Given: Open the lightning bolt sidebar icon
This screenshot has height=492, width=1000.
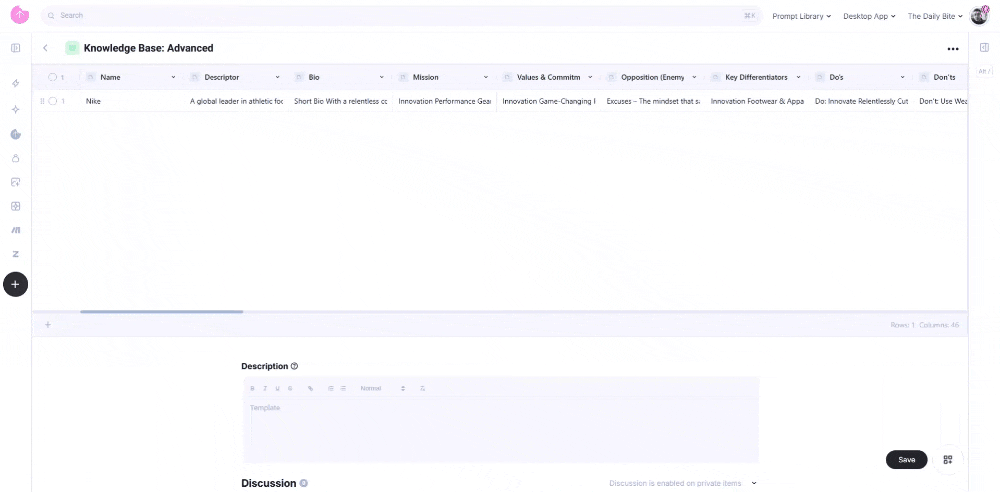Looking at the screenshot, I should point(15,84).
